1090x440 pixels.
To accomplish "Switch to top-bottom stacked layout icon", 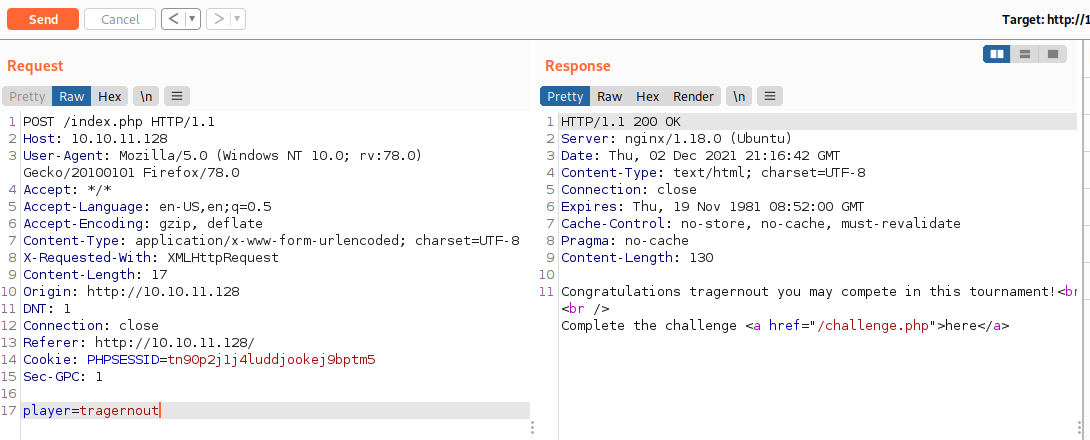I will click(1024, 54).
